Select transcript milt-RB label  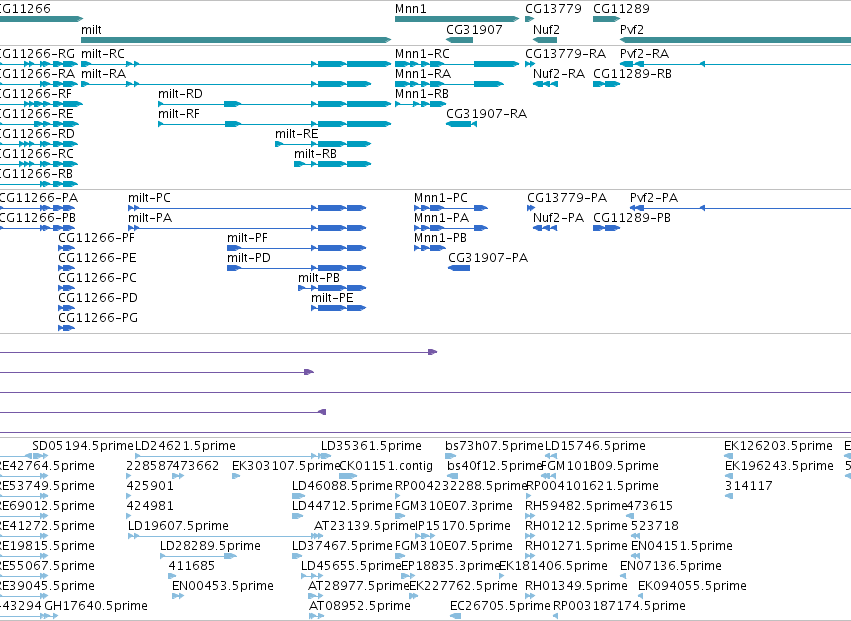pos(315,154)
